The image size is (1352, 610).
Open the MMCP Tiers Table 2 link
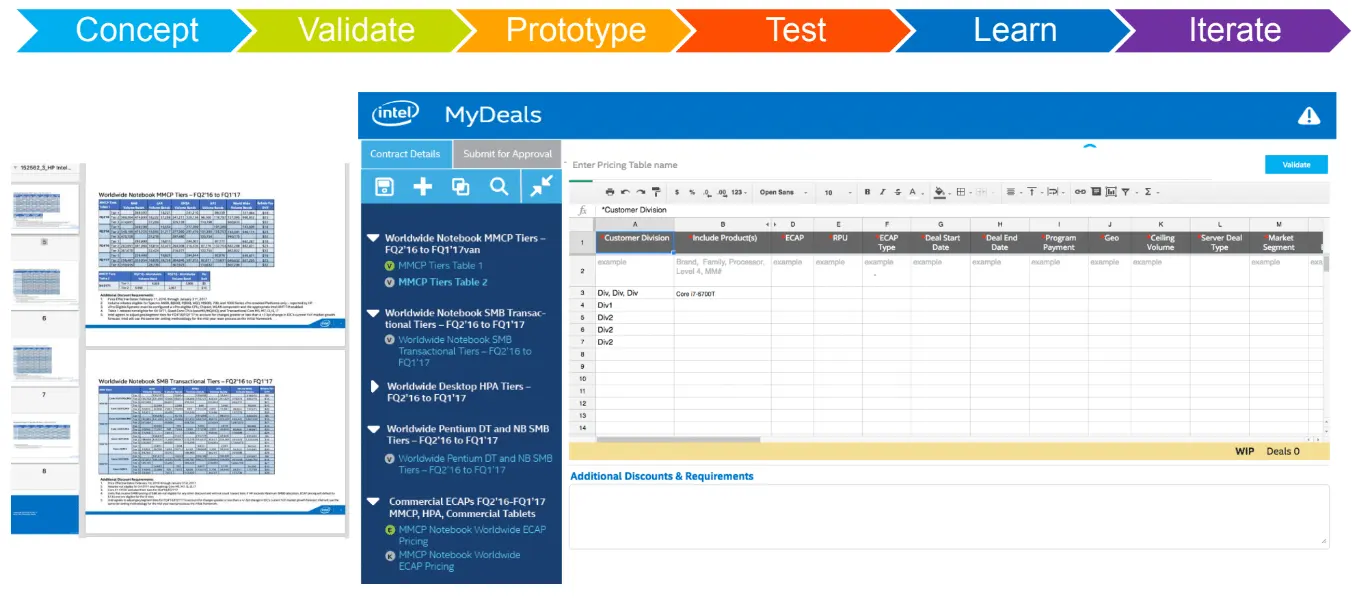tap(442, 282)
